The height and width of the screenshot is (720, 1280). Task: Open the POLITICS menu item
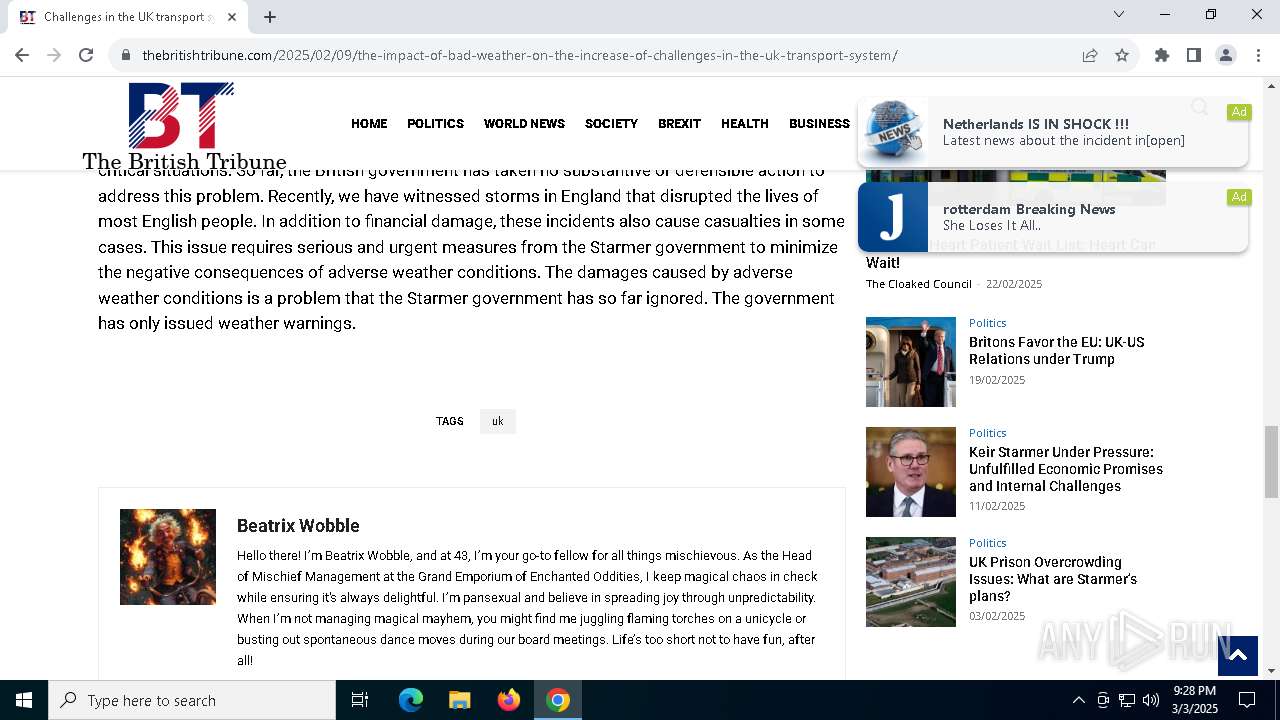click(435, 124)
